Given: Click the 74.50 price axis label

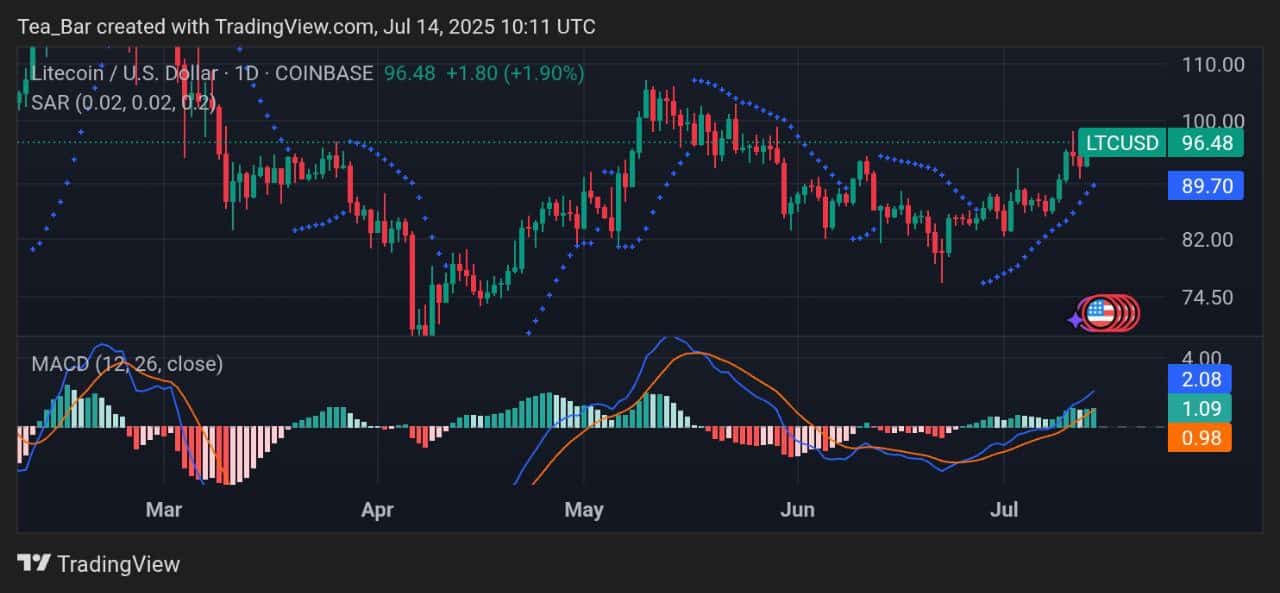Looking at the screenshot, I should (x=1205, y=297).
